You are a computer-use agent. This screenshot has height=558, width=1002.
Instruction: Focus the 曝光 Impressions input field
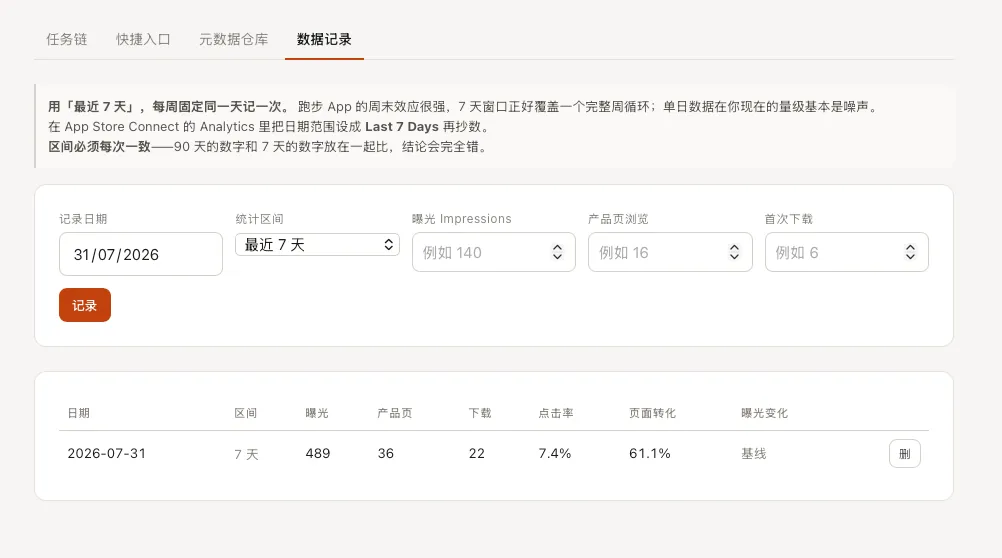point(493,252)
